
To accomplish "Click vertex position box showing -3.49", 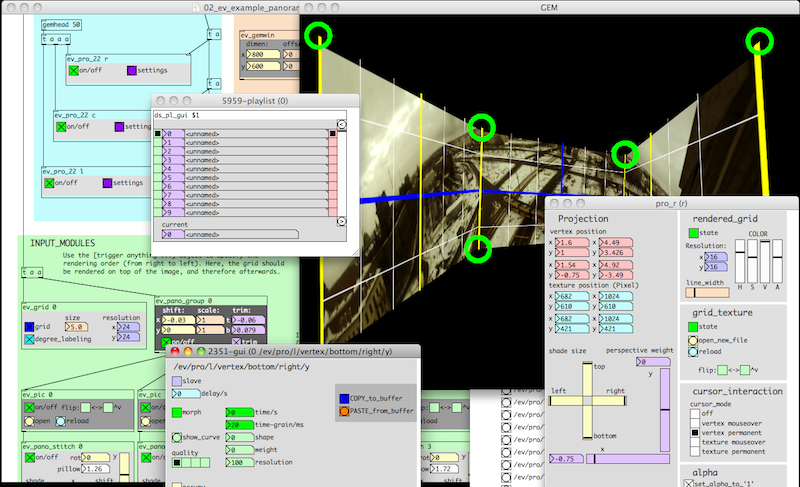I will coord(616,275).
